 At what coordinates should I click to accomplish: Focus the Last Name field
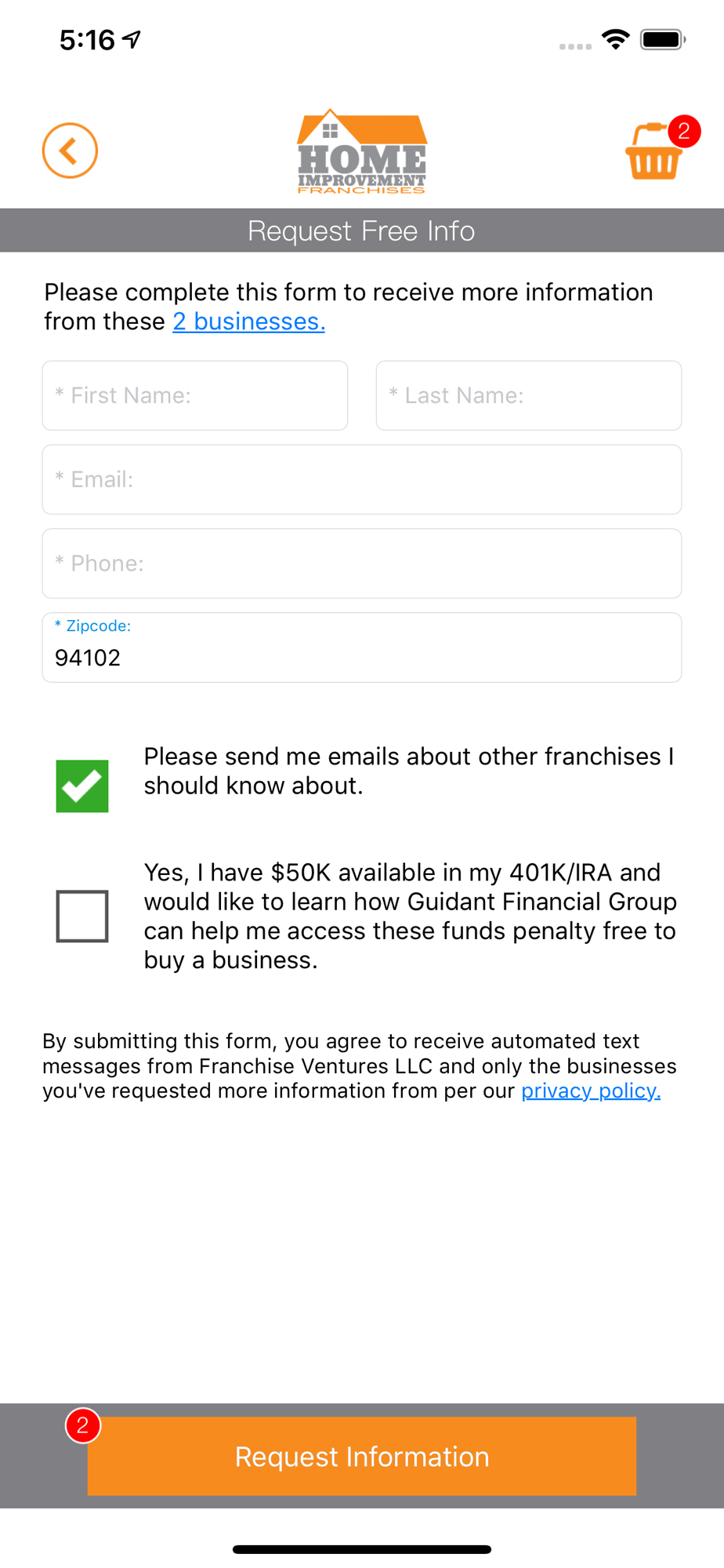click(x=529, y=396)
